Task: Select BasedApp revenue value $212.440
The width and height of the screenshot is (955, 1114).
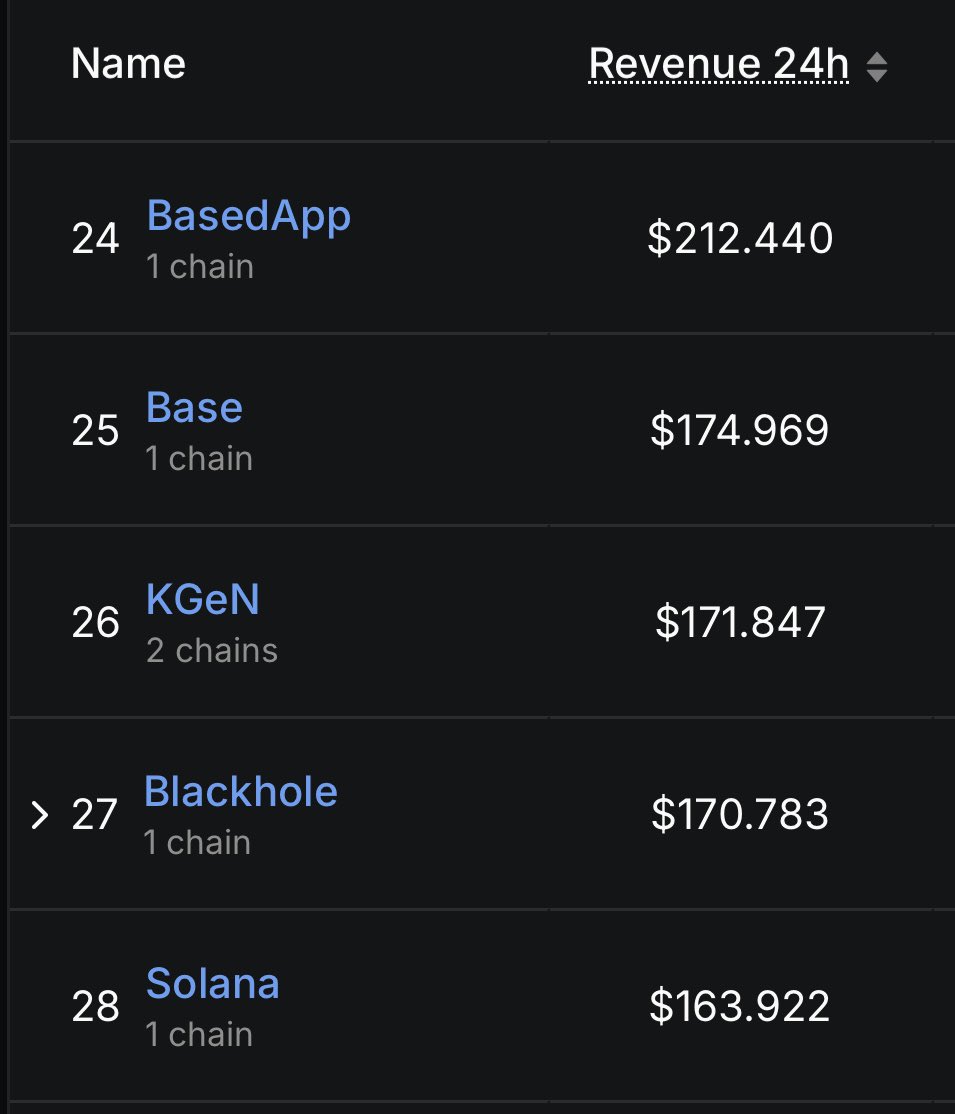Action: 740,238
